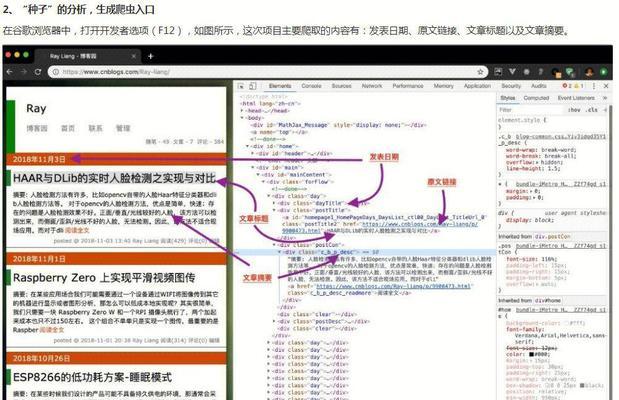The height and width of the screenshot is (400, 619).
Task: Click 阅读全文 under the Raspberry post
Action: [x=51, y=330]
